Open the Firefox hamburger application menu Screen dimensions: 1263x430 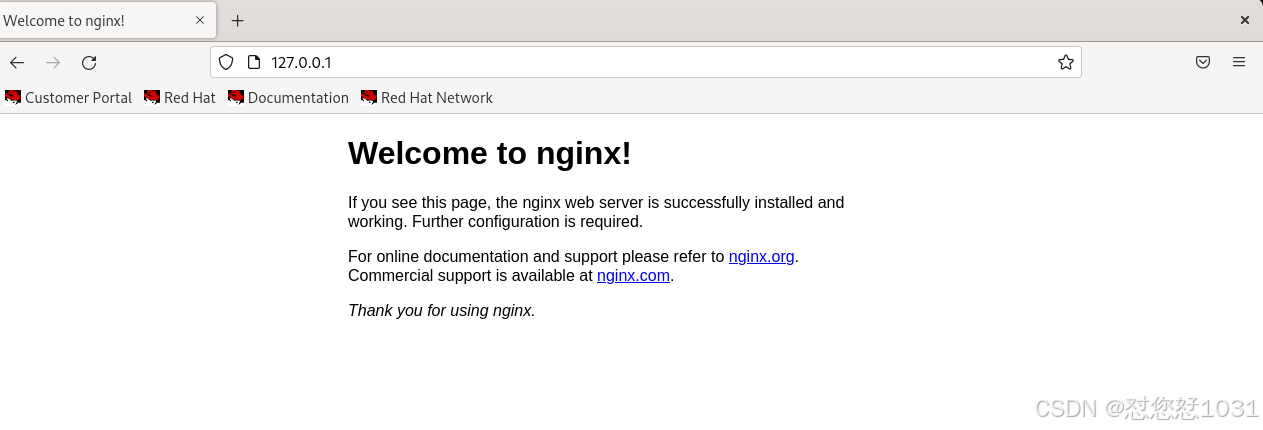[x=1239, y=62]
